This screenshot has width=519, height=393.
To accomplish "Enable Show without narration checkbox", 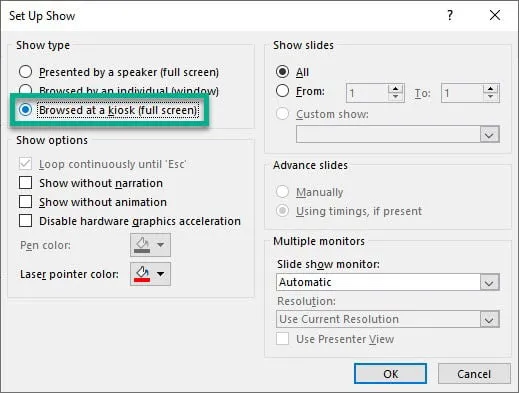I will (25, 183).
